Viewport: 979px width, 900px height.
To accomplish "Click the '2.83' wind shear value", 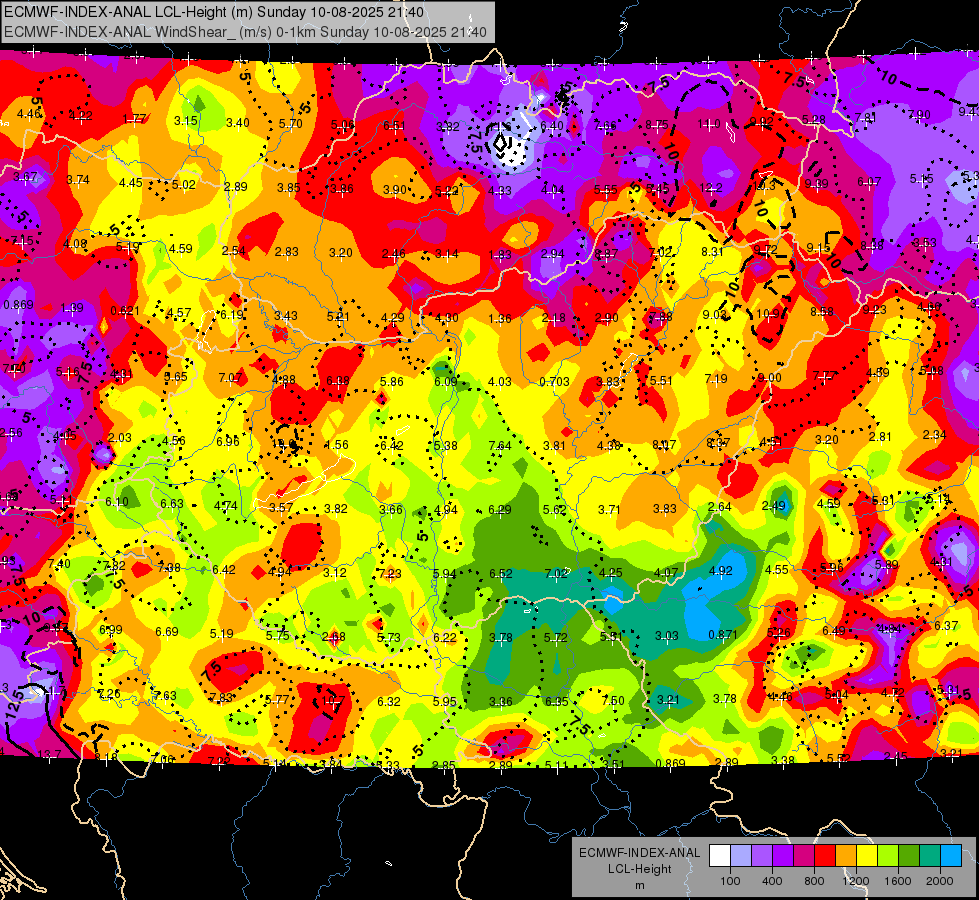I will tap(287, 252).
